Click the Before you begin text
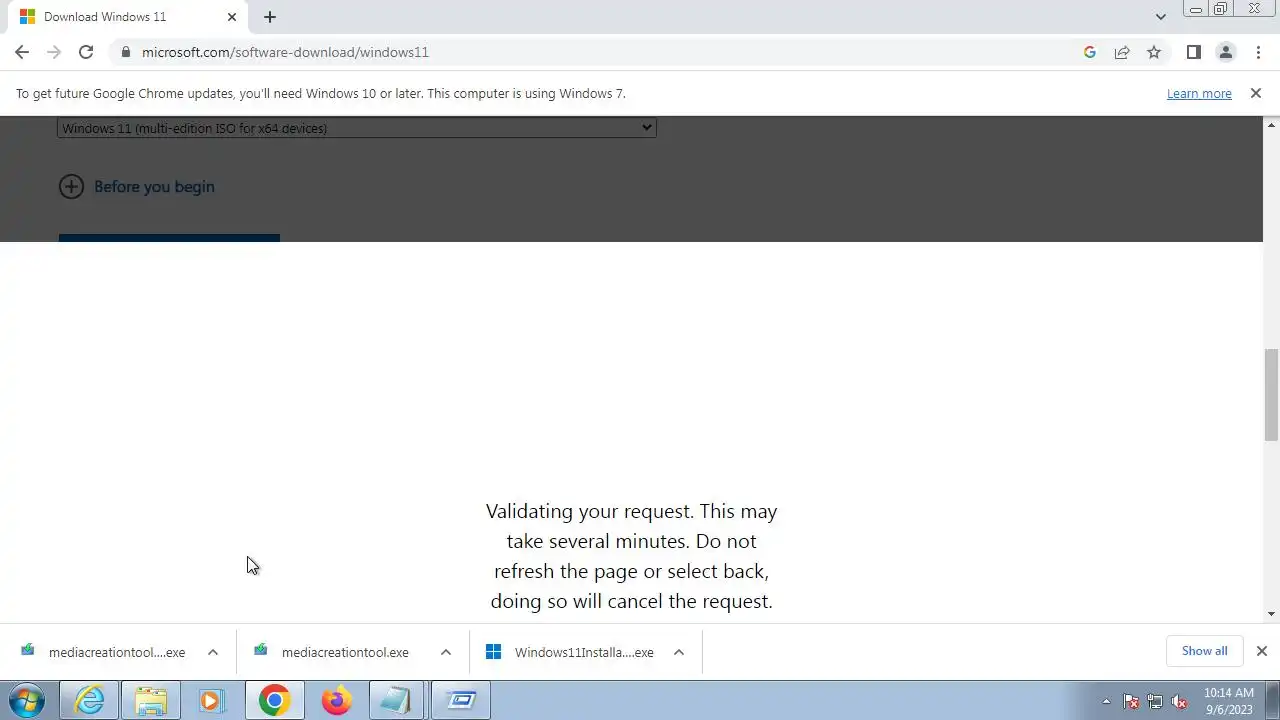The width and height of the screenshot is (1280, 720). click(x=154, y=186)
